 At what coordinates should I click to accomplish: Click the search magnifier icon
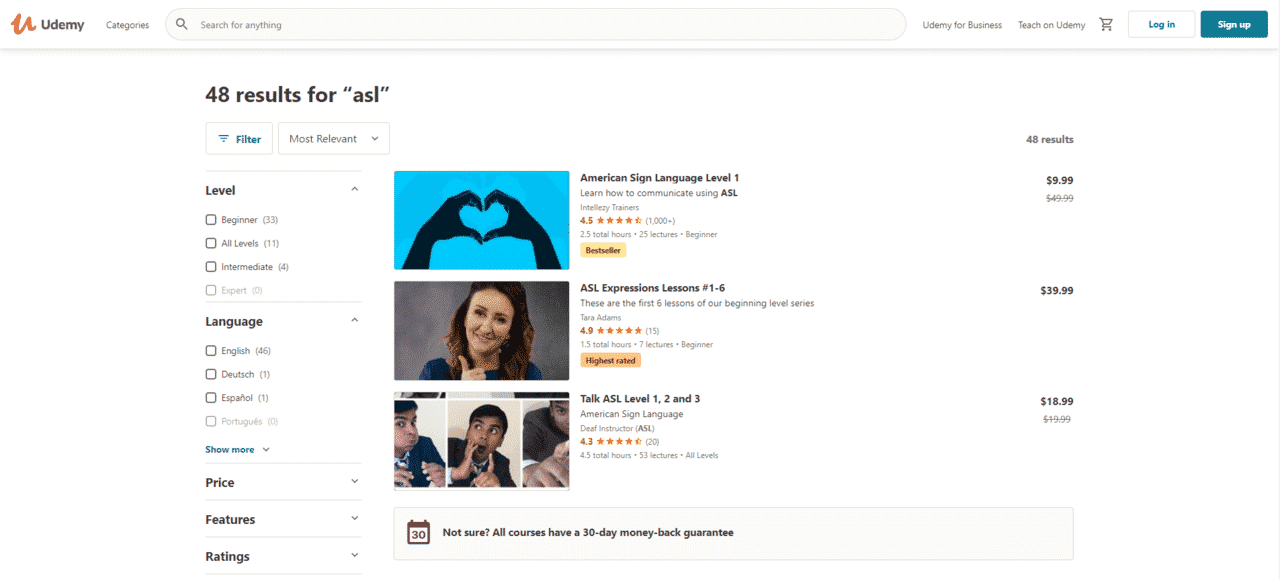[x=181, y=24]
